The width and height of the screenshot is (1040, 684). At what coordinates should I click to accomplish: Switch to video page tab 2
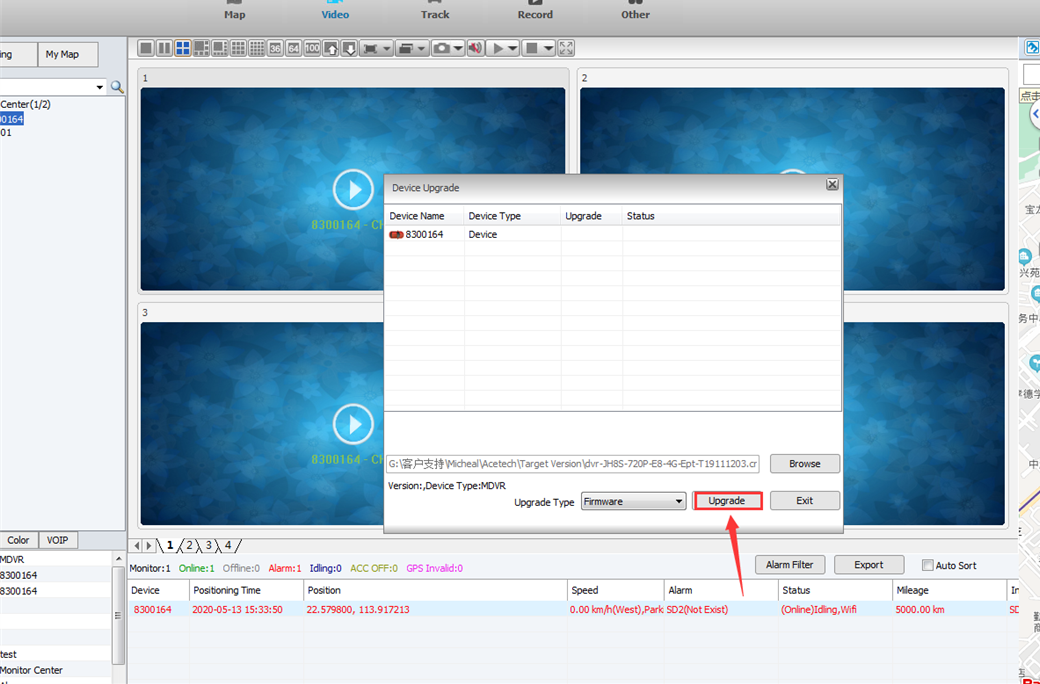point(189,545)
